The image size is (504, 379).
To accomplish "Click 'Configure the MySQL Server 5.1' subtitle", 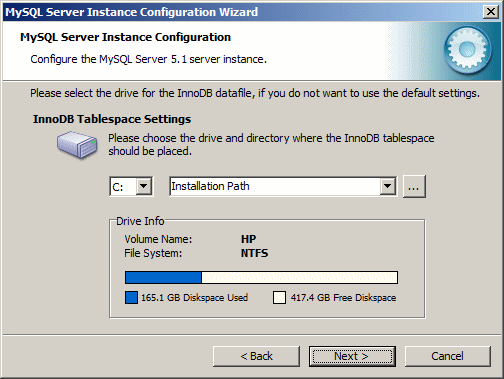I will pos(149,59).
